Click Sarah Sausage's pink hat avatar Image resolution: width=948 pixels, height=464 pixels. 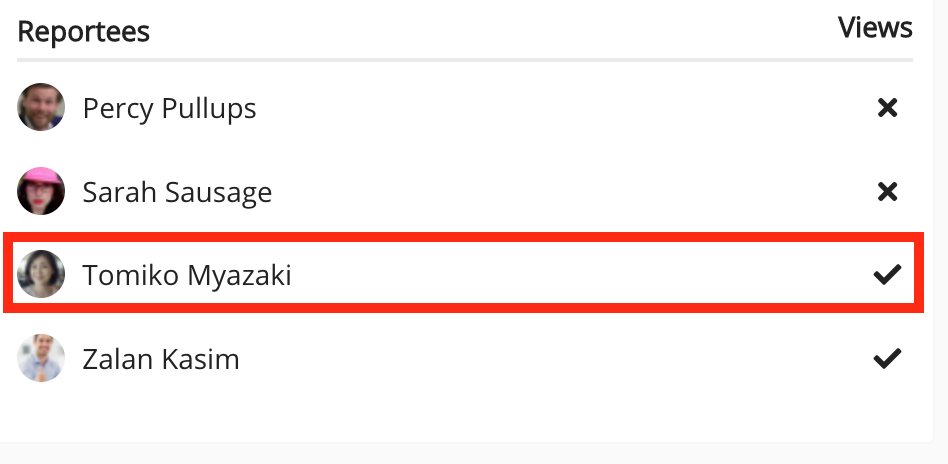[41, 191]
